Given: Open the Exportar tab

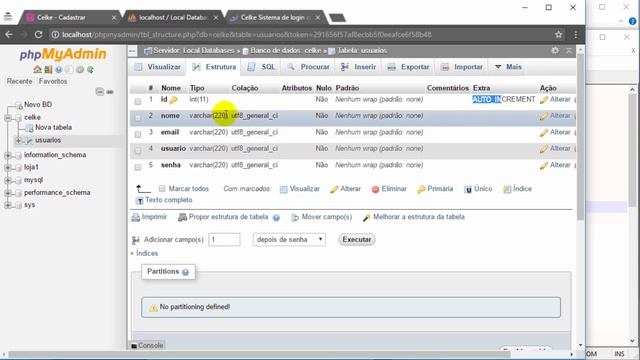Looking at the screenshot, I should coord(409,67).
